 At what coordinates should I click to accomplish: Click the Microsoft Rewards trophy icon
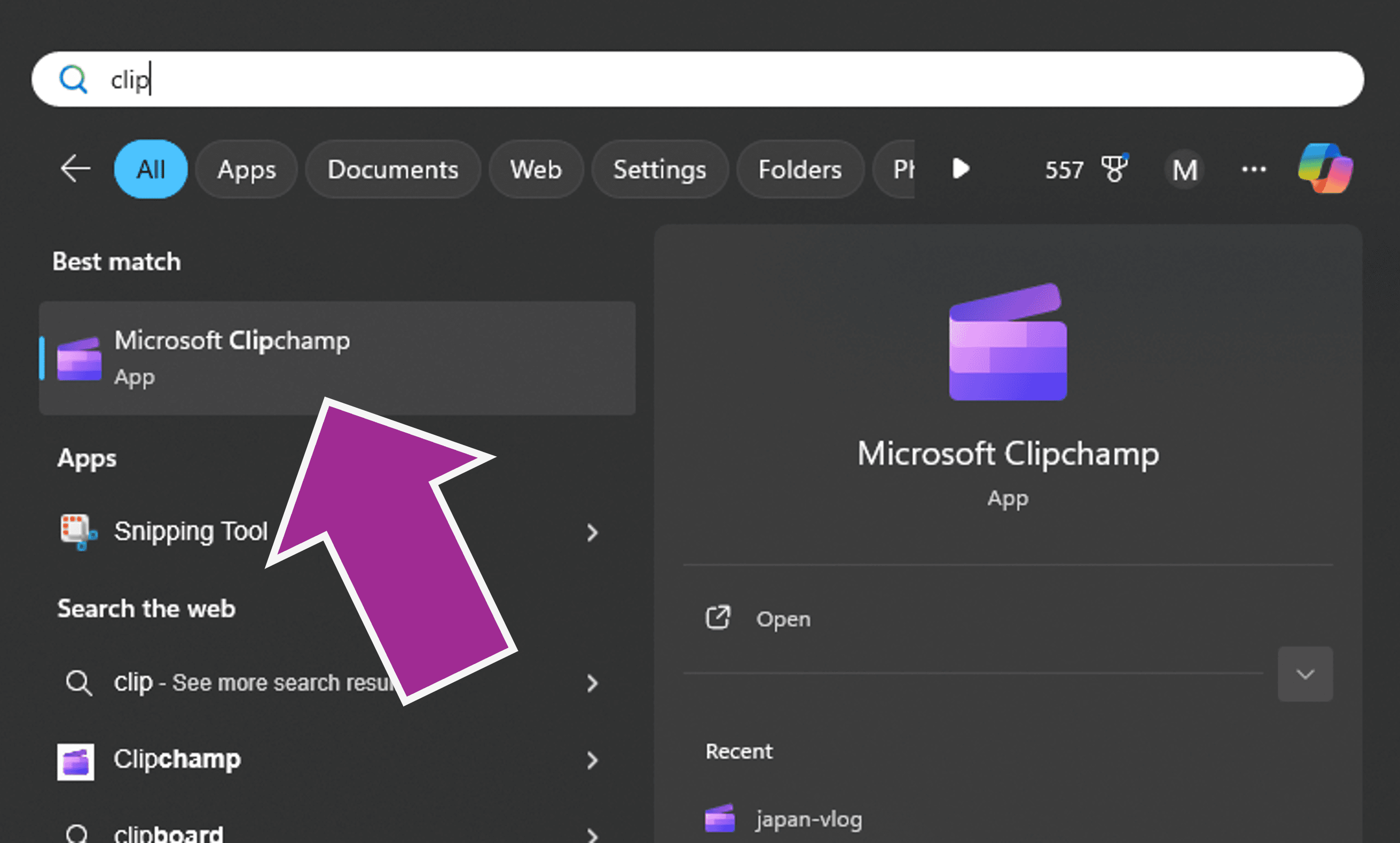(x=1114, y=169)
